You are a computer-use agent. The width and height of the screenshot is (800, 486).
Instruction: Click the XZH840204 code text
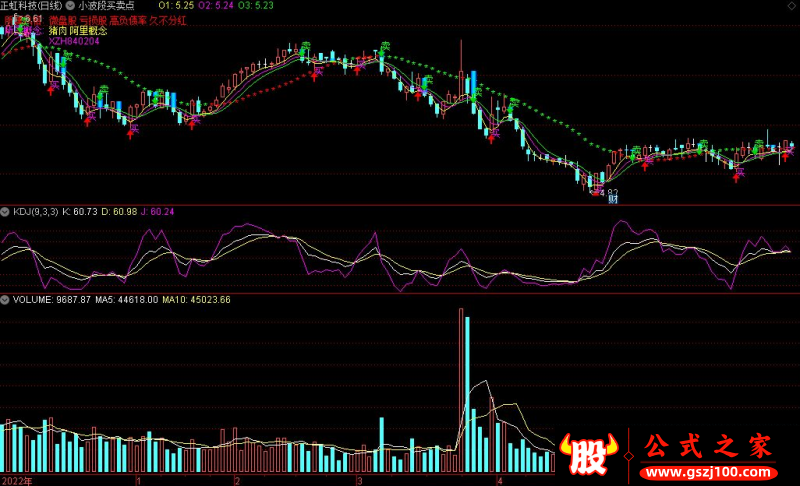pyautogui.click(x=74, y=41)
